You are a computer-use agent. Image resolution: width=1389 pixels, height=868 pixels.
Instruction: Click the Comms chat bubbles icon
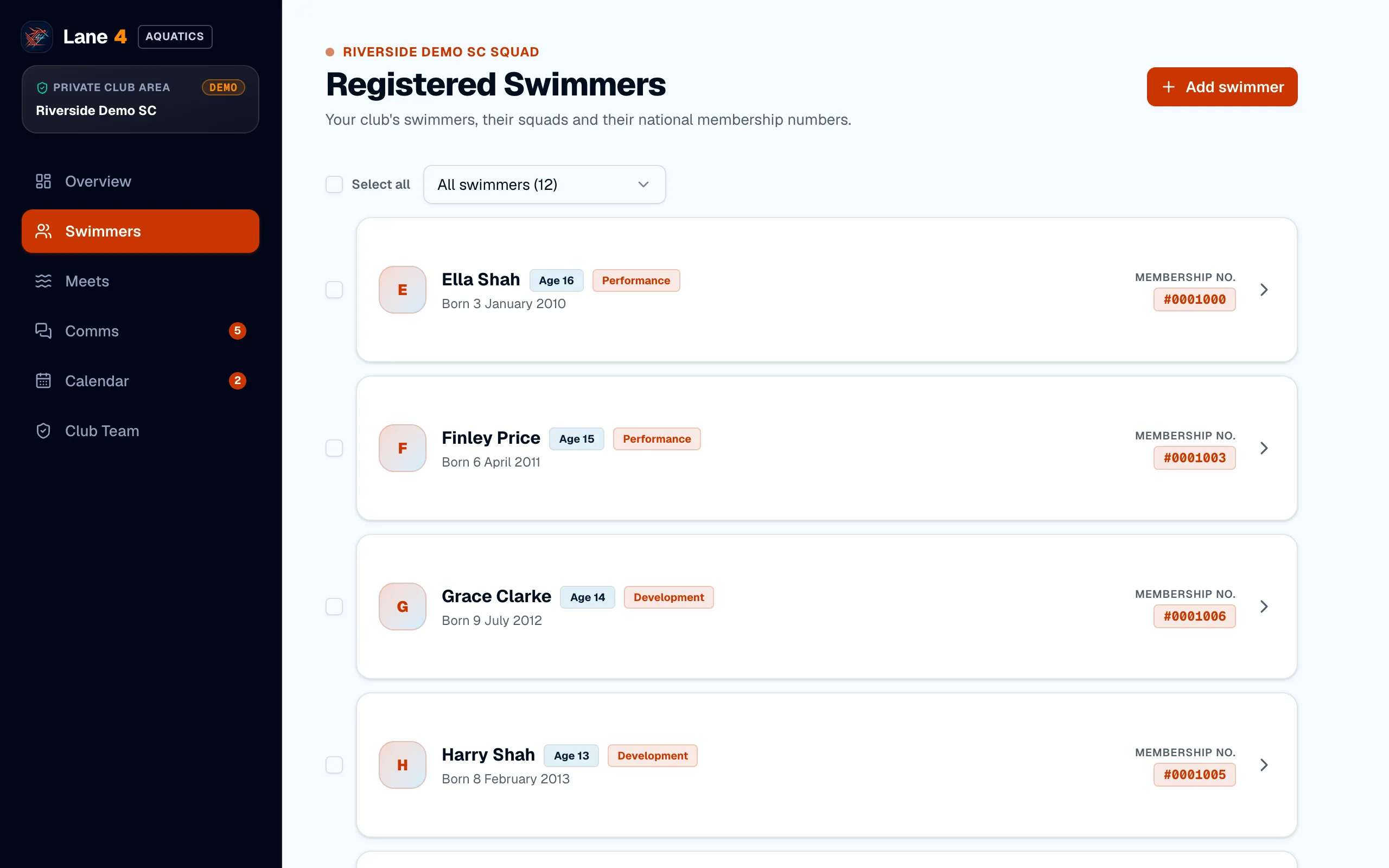tap(43, 331)
